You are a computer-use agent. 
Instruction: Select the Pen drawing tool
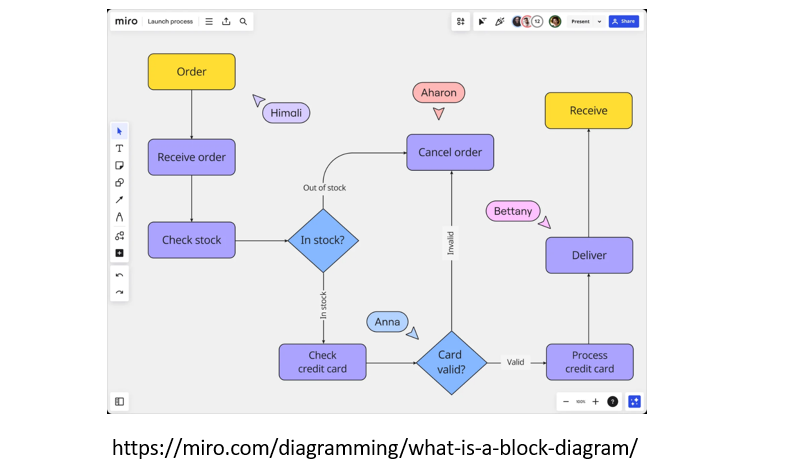(x=119, y=217)
